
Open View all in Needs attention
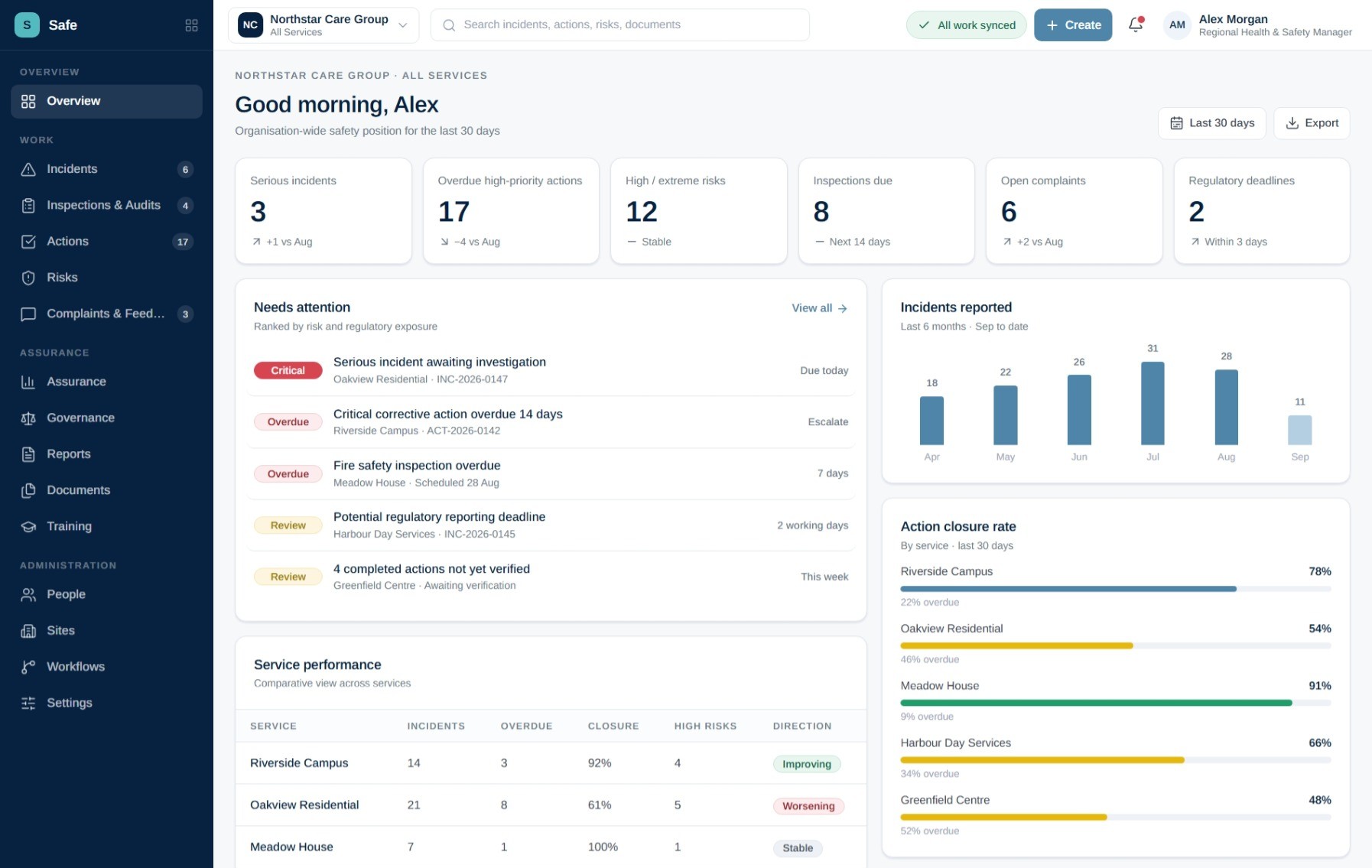819,308
